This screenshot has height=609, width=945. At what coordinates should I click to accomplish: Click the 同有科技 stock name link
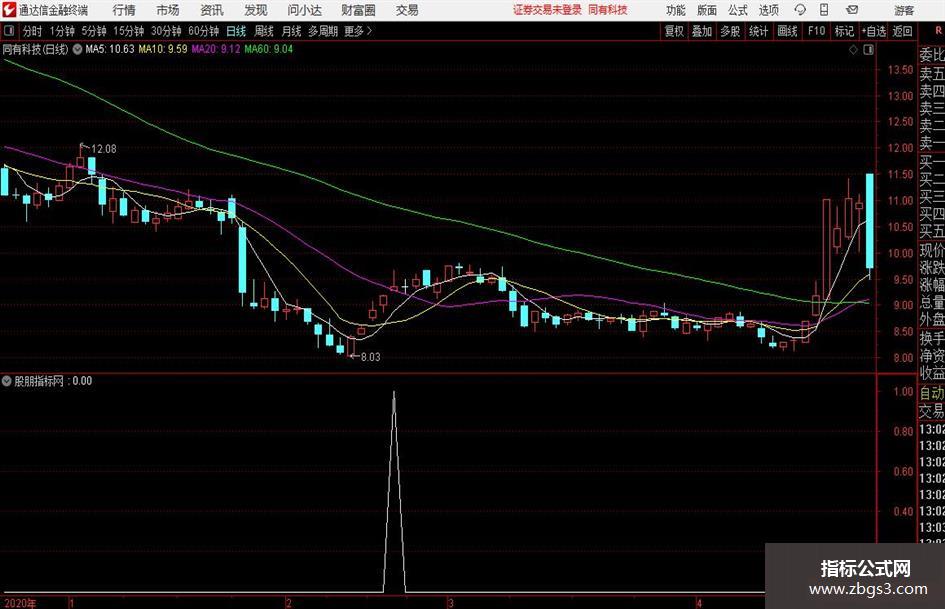(608, 10)
